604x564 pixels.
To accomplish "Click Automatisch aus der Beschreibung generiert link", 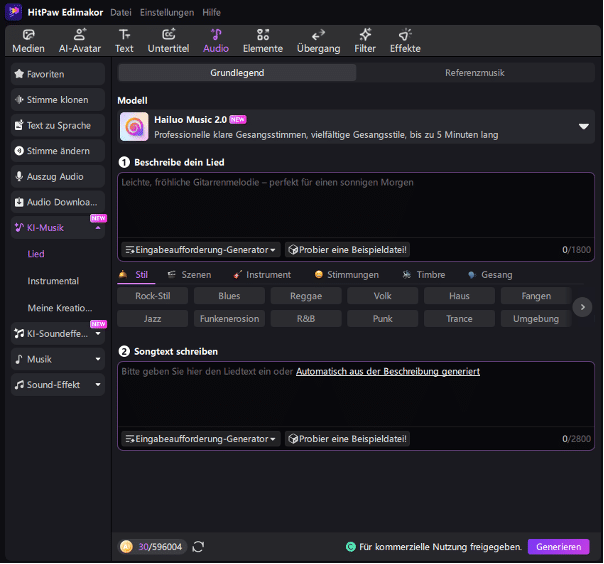I will [x=388, y=371].
